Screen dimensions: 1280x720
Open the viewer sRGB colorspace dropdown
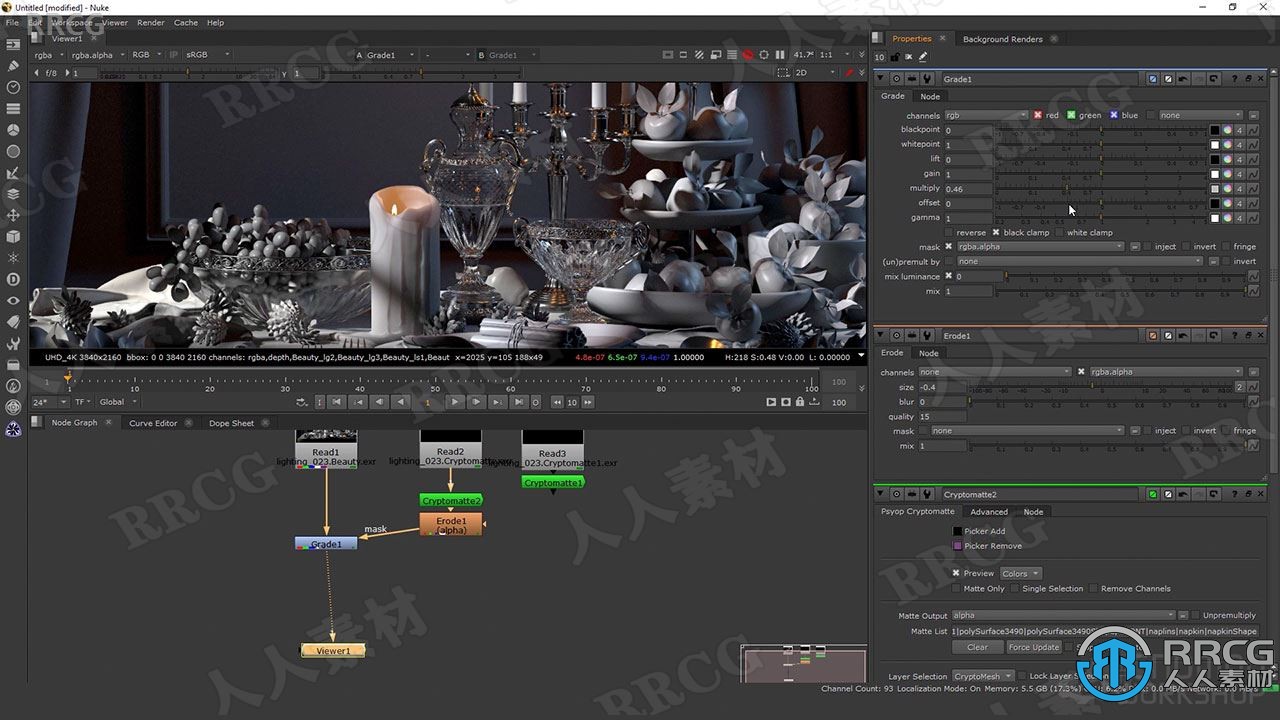pyautogui.click(x=208, y=55)
